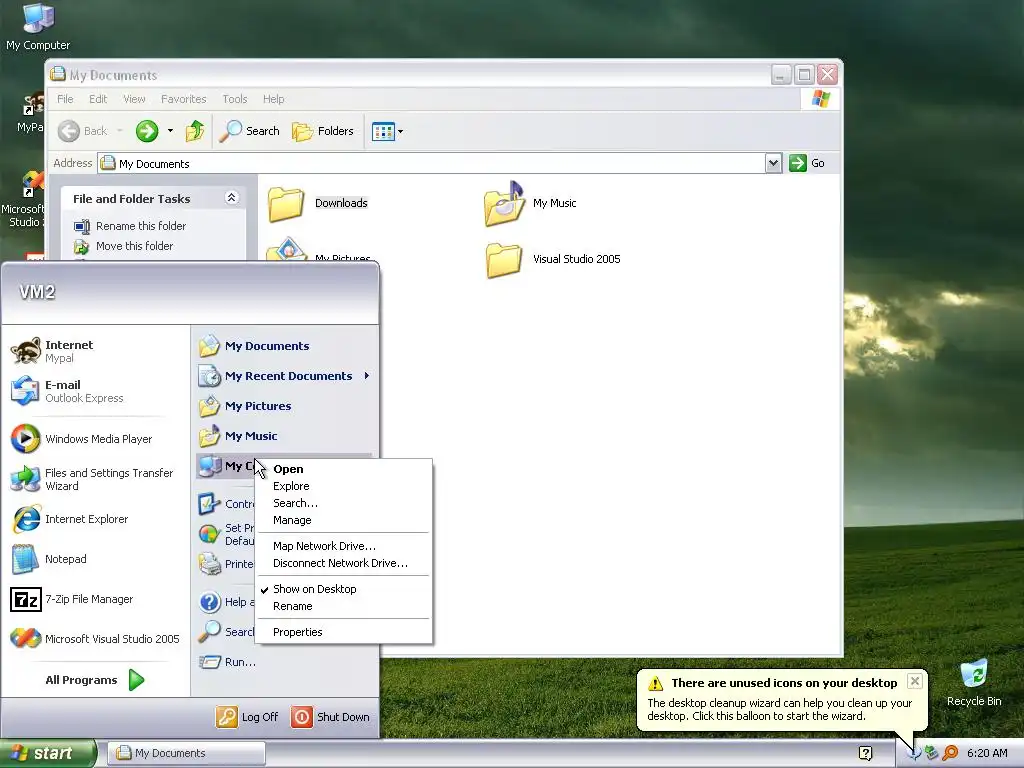Collapse the File and Folder Tasks panel

tap(231, 198)
